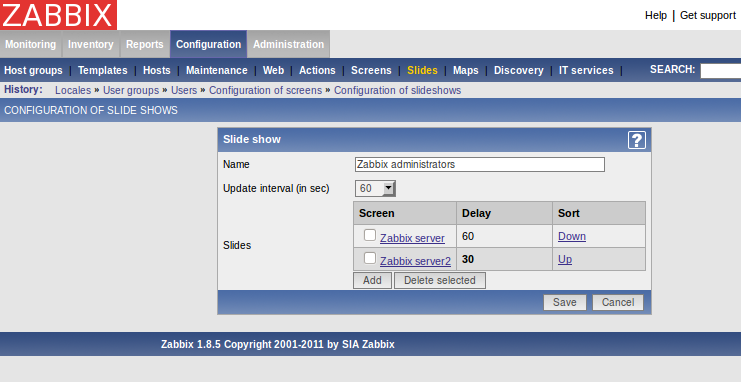
Task: Tick the Zabbix server2 slide checkbox
Action: click(x=370, y=258)
